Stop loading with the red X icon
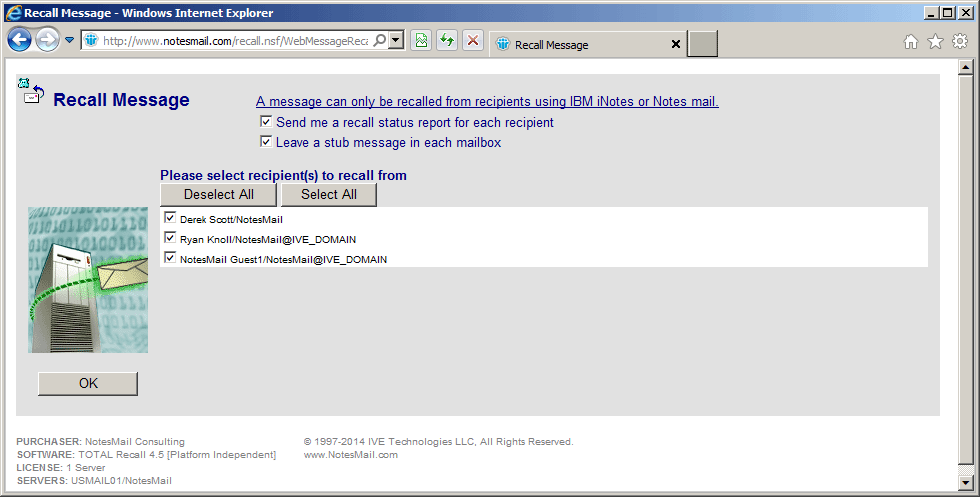This screenshot has height=497, width=980. tap(473, 41)
